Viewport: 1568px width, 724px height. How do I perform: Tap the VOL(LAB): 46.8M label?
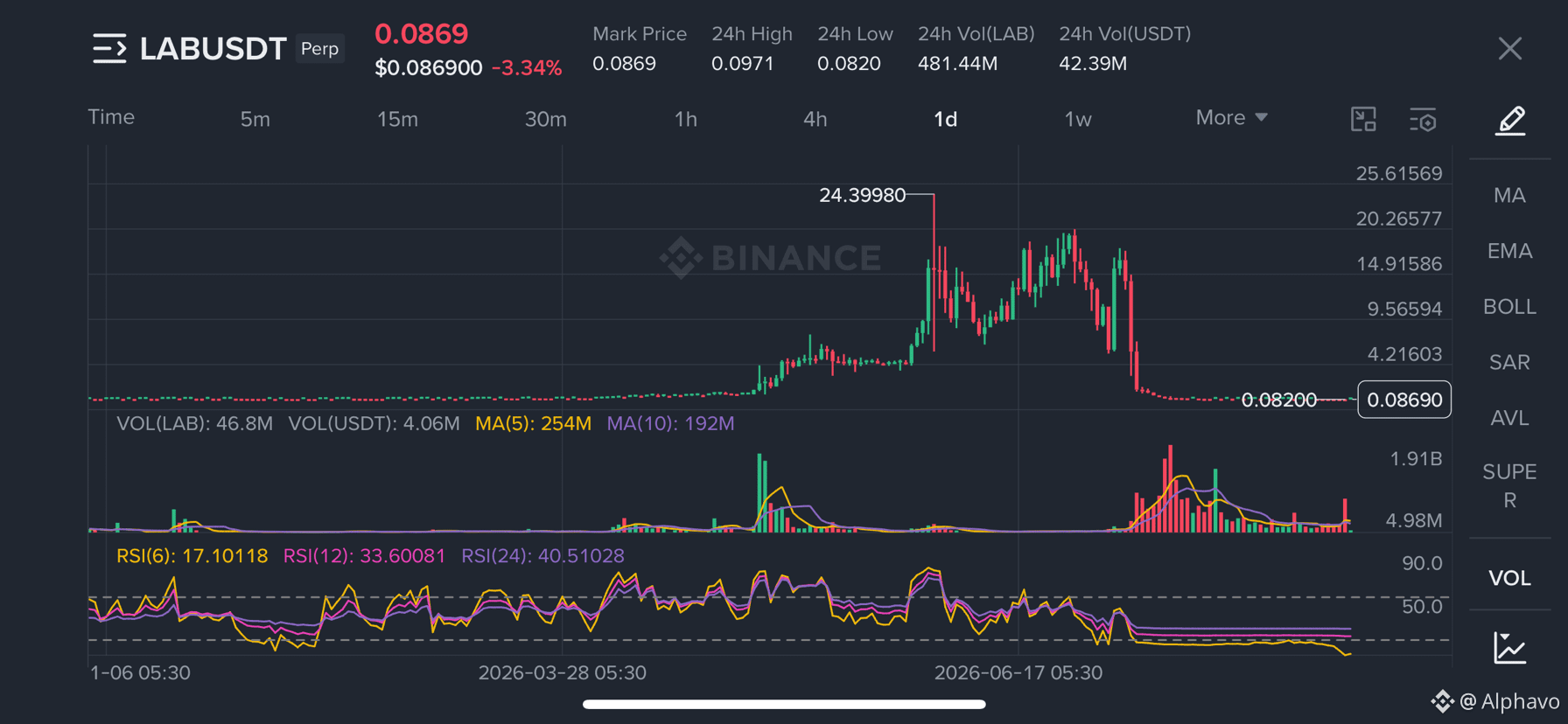[194, 424]
